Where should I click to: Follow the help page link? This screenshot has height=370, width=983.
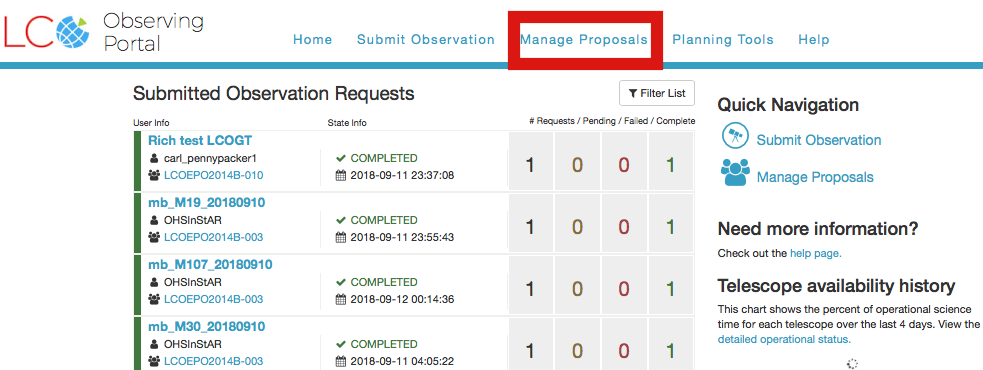click(816, 253)
